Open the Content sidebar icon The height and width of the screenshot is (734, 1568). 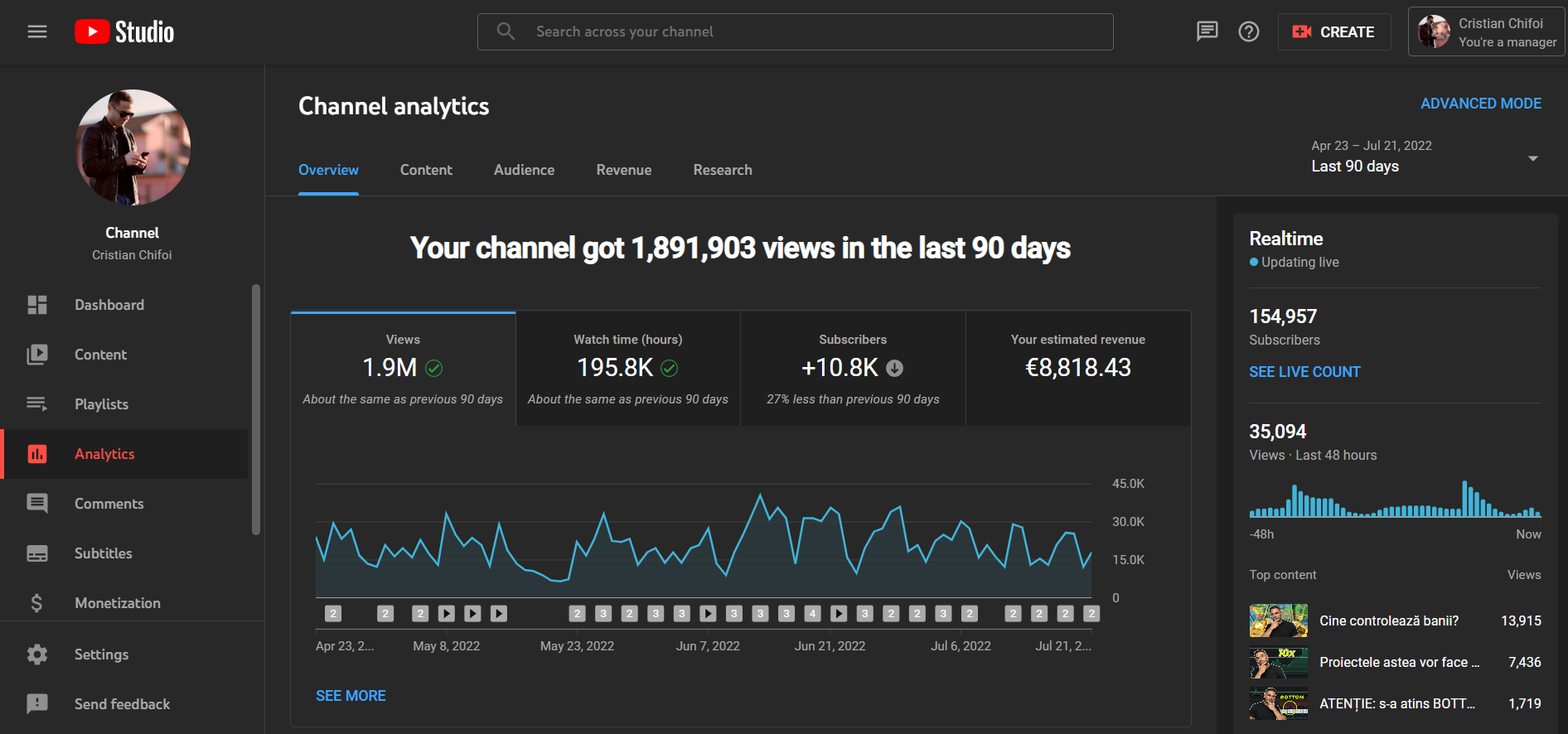pos(37,355)
